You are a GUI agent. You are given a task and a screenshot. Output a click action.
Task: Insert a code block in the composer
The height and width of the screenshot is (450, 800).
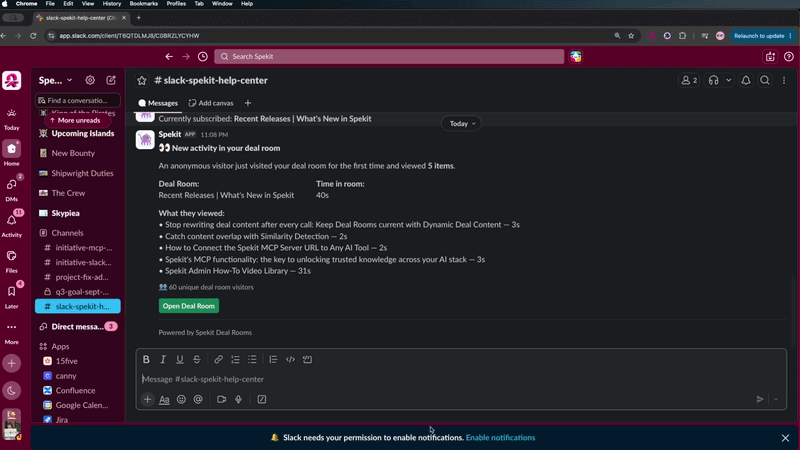(307, 359)
